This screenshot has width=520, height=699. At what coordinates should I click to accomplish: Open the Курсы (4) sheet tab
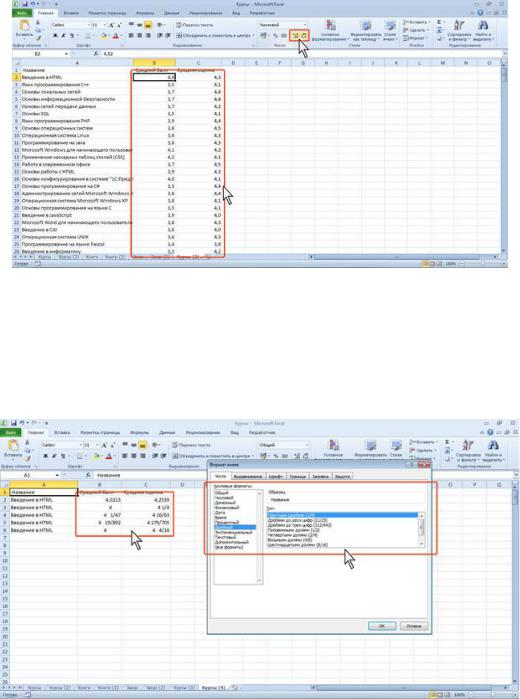pos(213,688)
